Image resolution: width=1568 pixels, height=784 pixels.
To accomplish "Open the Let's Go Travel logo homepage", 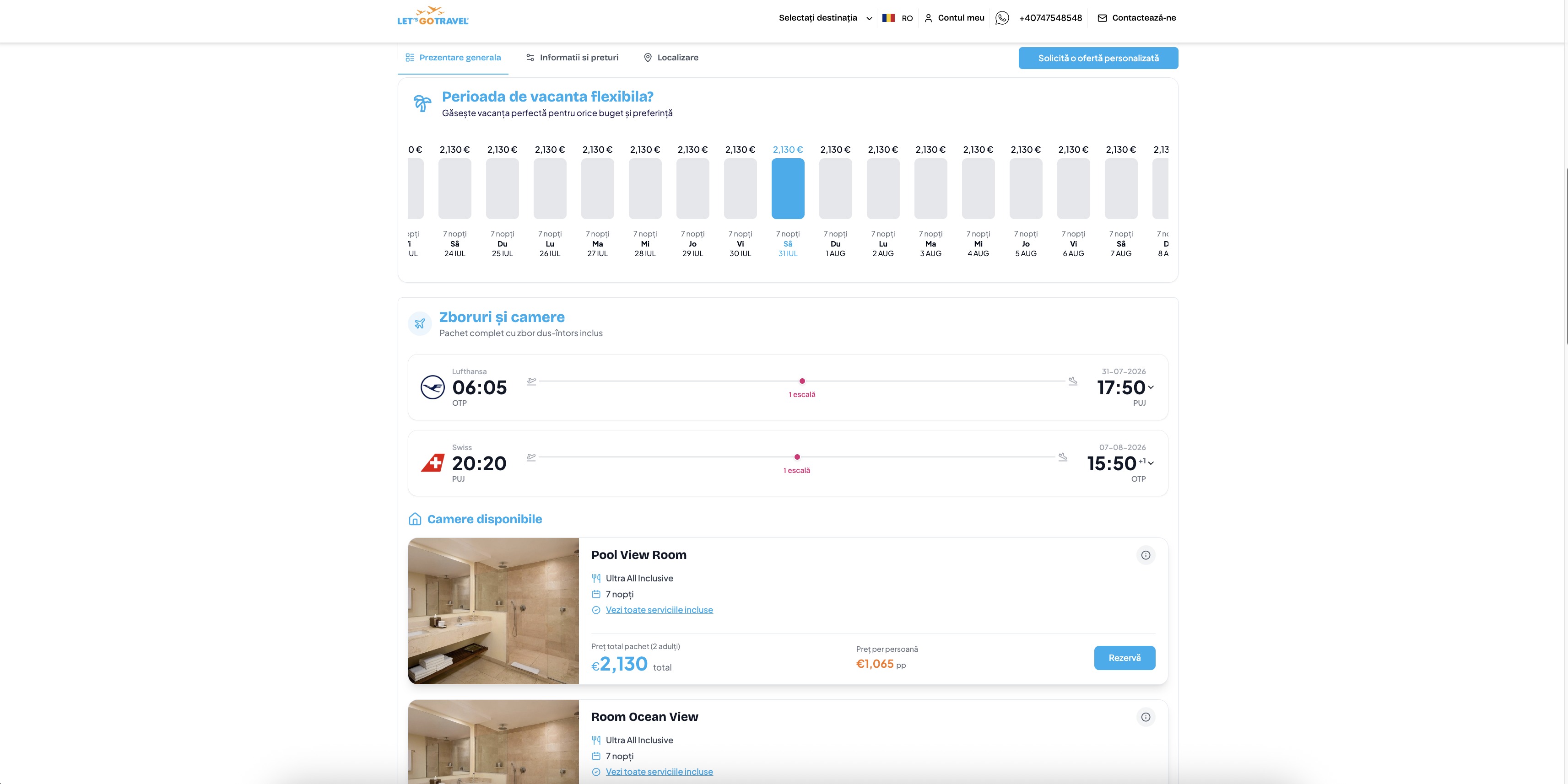I will point(433,16).
